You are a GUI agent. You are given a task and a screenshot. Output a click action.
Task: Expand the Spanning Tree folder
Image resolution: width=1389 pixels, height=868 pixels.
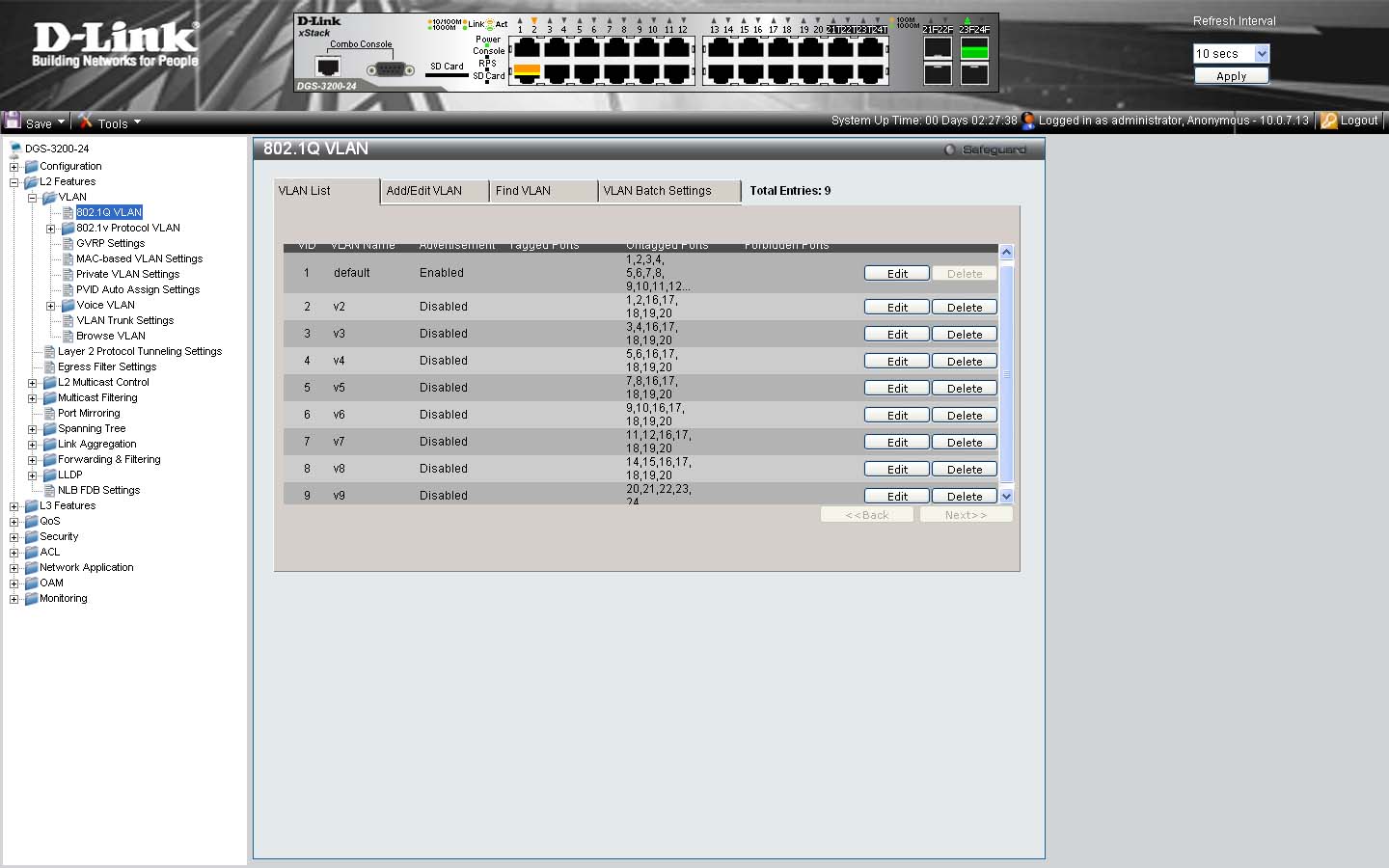33,429
